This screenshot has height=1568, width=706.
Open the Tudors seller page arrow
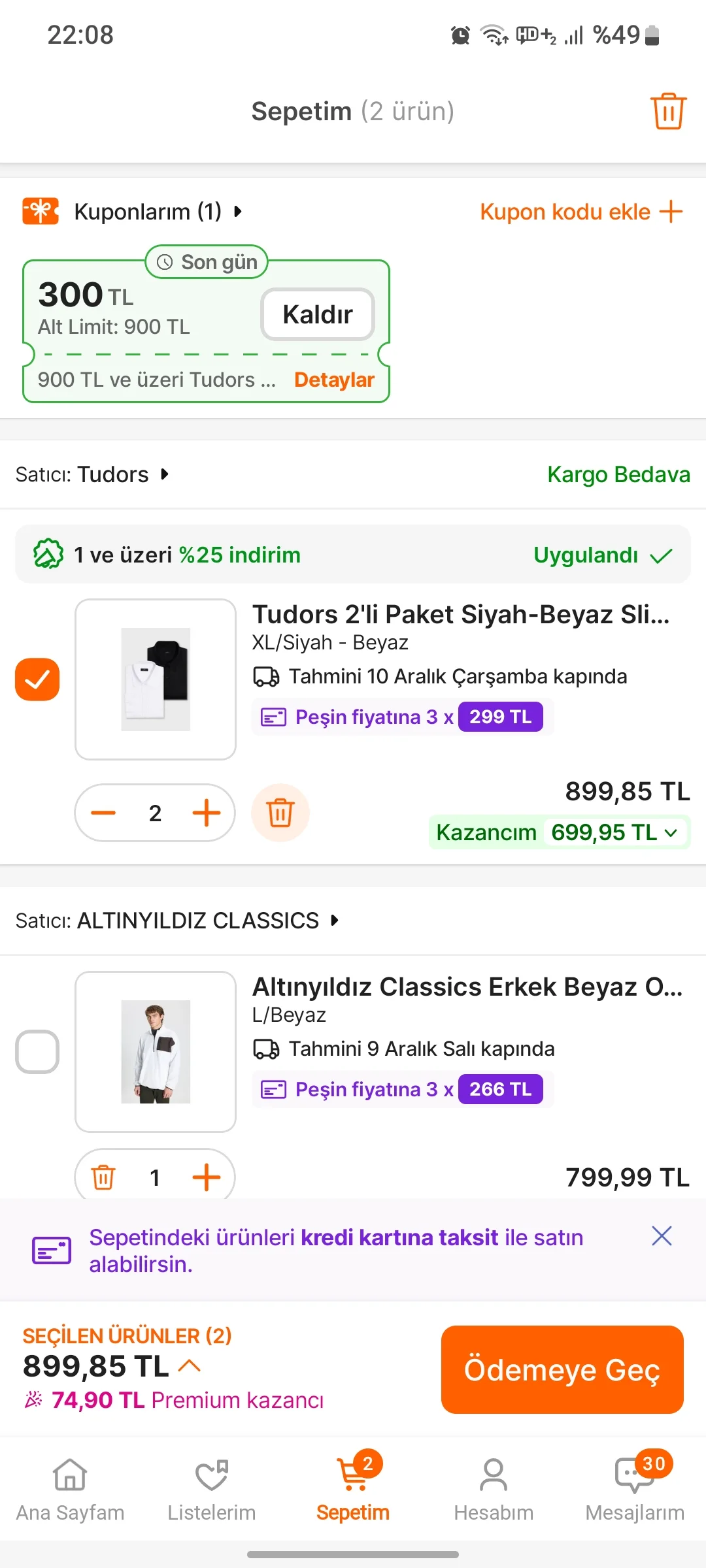tap(165, 474)
